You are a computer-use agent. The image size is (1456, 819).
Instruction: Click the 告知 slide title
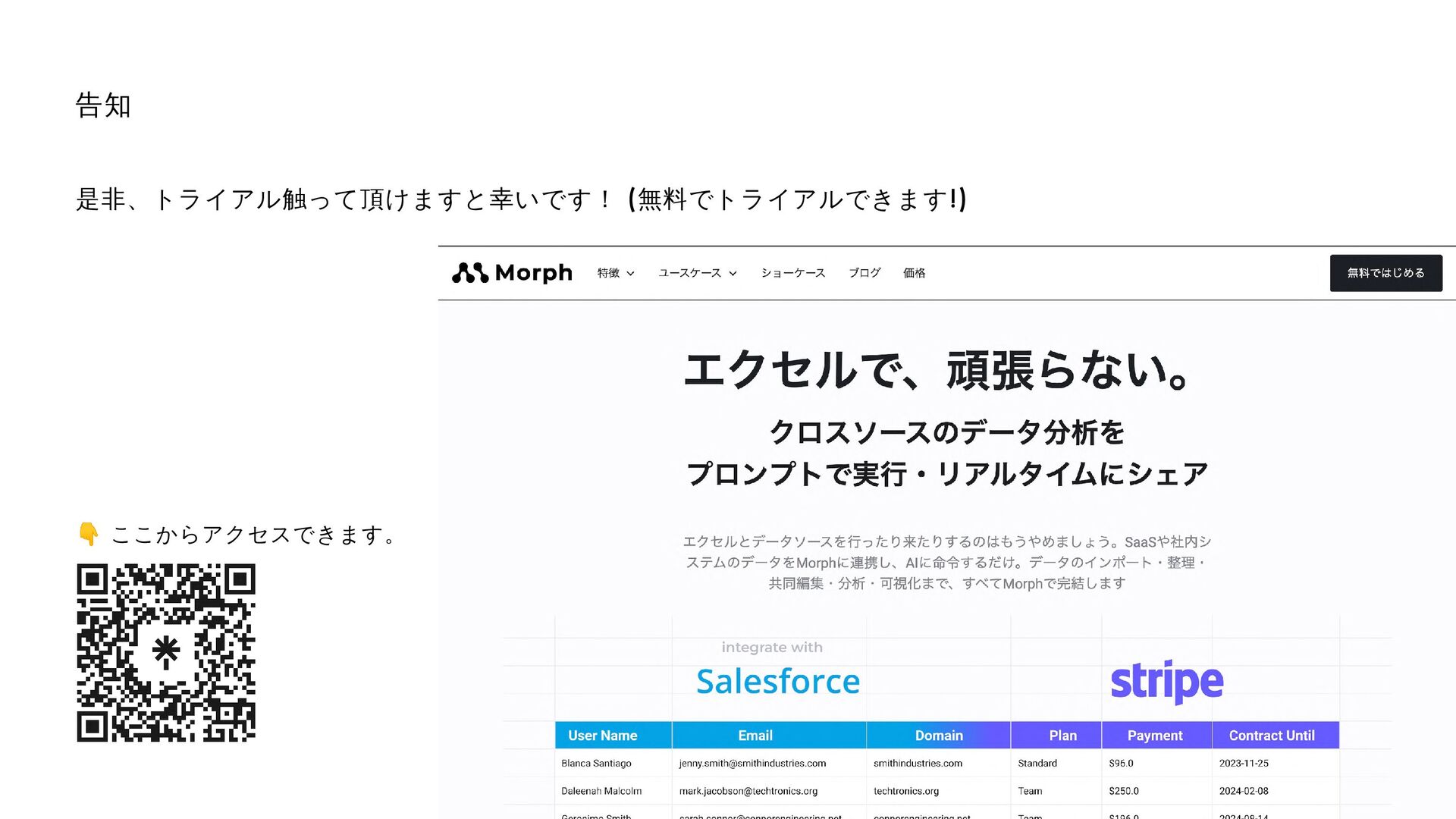tap(104, 105)
